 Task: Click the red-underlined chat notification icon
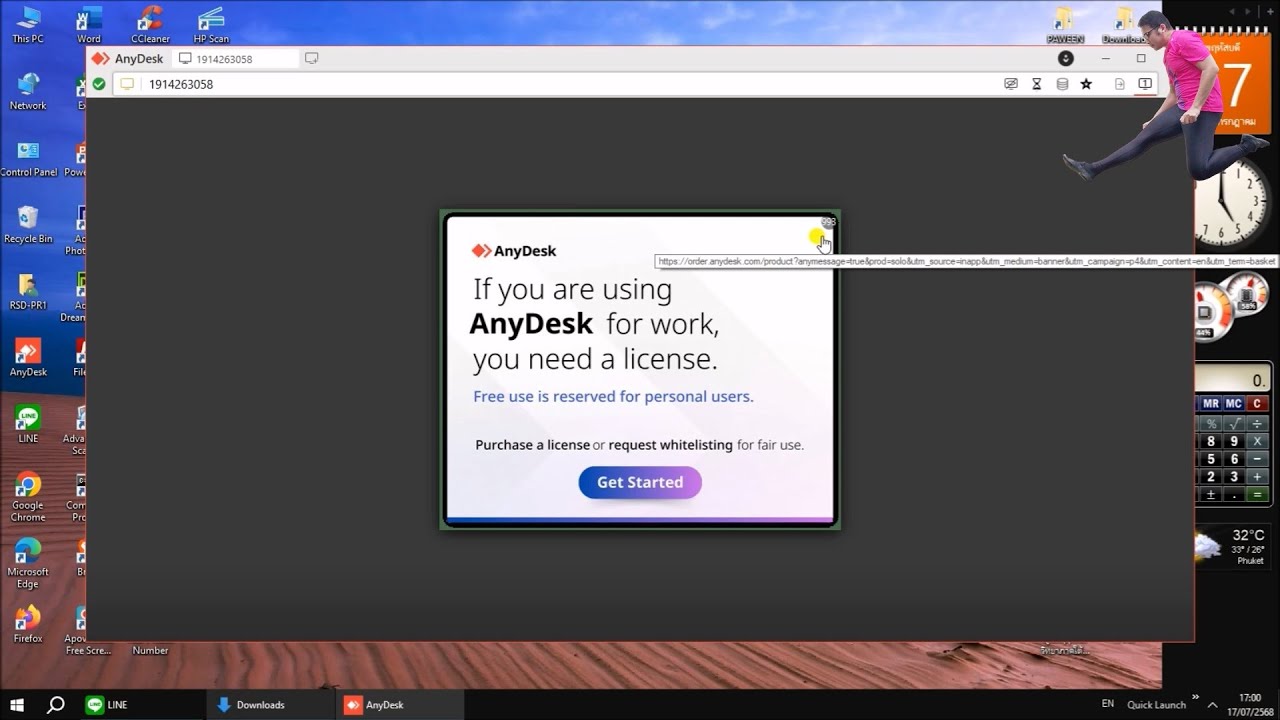pyautogui.click(x=1145, y=84)
